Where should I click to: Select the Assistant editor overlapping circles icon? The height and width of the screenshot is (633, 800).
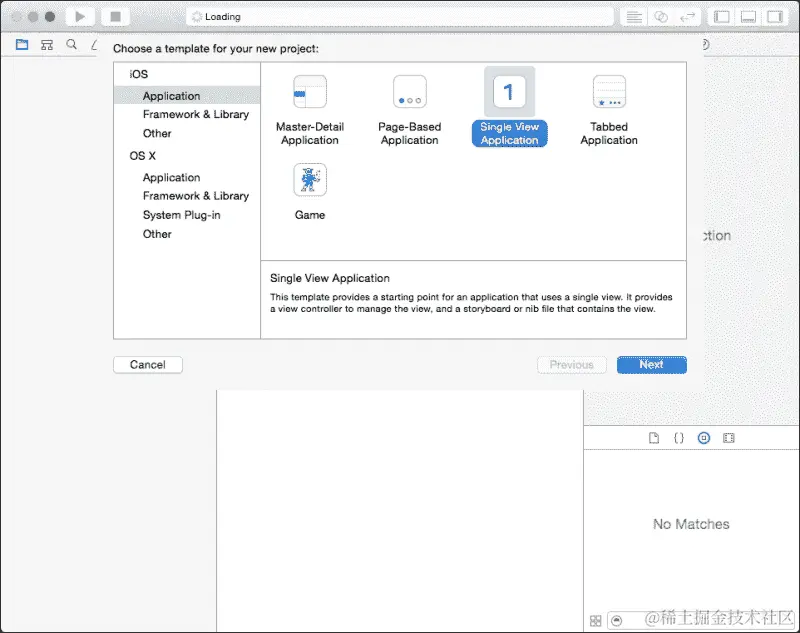coord(661,17)
